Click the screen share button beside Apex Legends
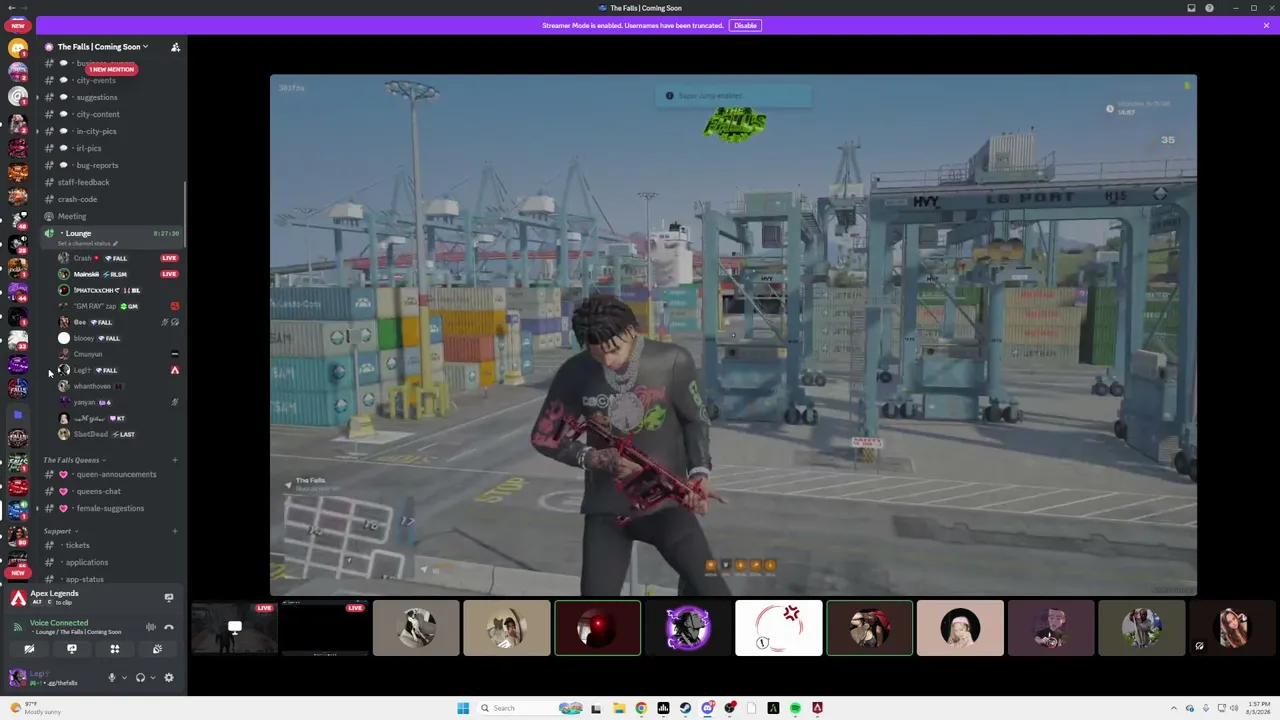This screenshot has height=720, width=1280. click(169, 597)
